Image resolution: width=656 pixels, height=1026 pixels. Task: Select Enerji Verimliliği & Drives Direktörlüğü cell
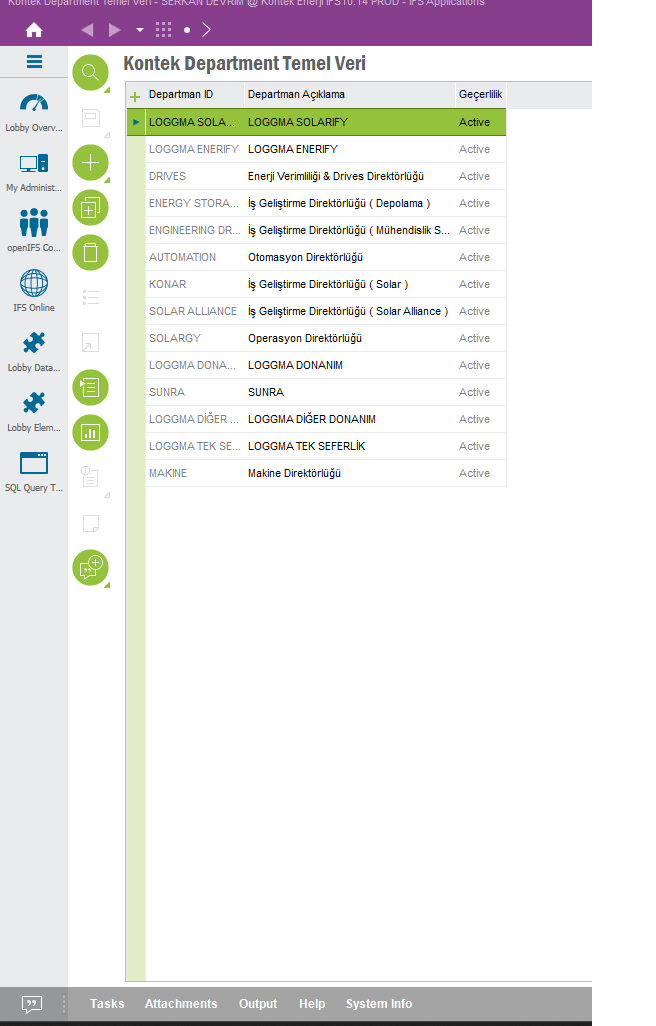pos(350,176)
